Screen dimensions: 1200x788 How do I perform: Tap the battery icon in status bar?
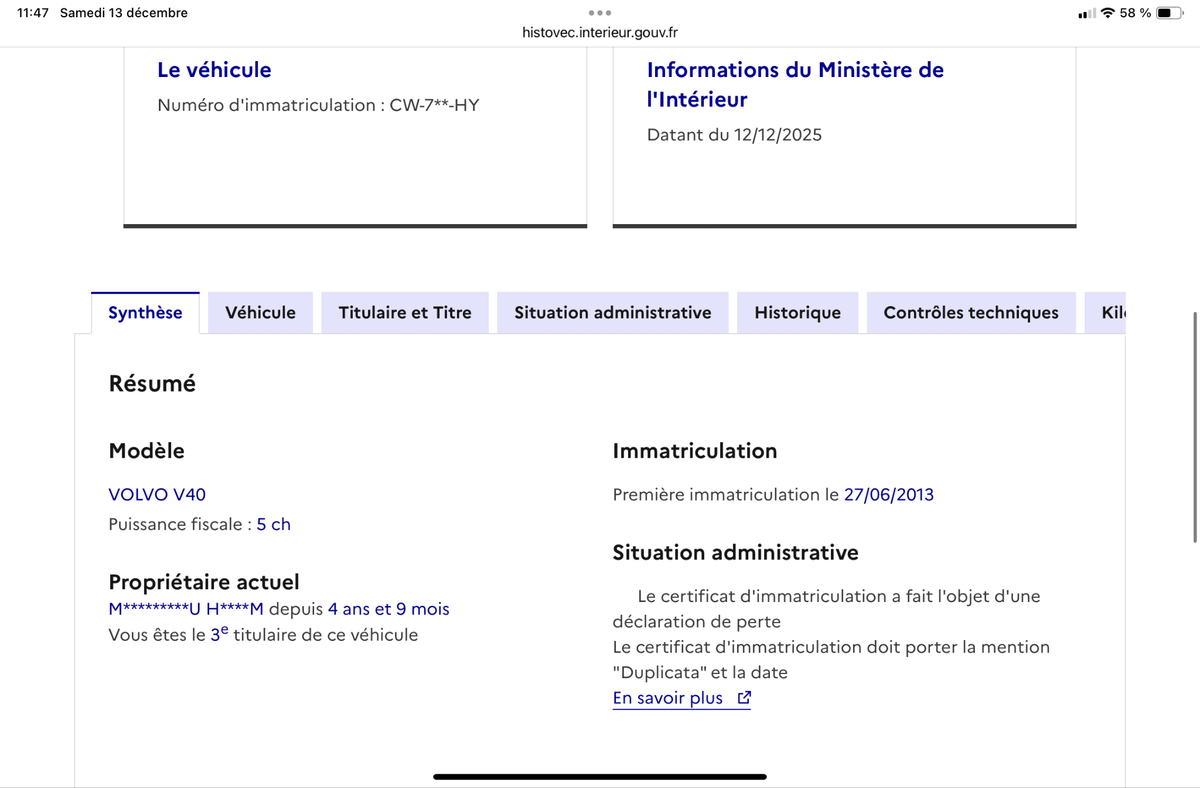1170,13
